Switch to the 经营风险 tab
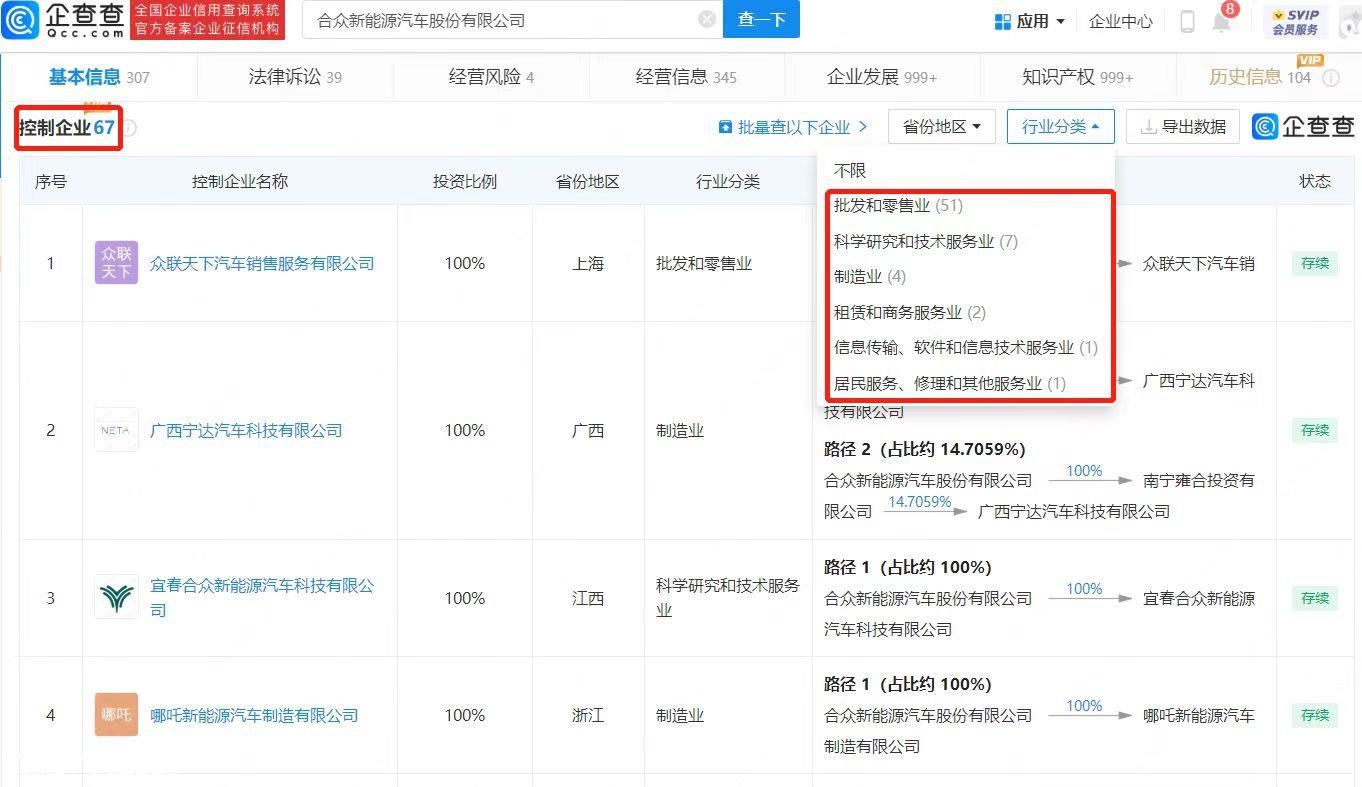This screenshot has width=1362, height=787. pyautogui.click(x=491, y=77)
